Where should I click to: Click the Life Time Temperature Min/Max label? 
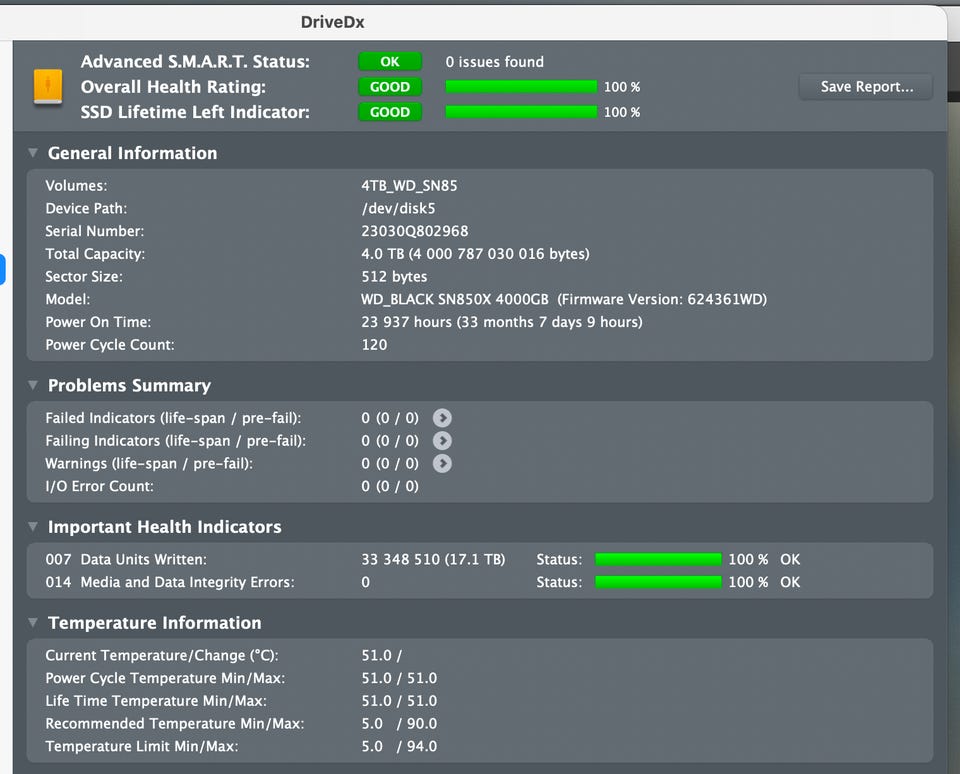(x=156, y=701)
